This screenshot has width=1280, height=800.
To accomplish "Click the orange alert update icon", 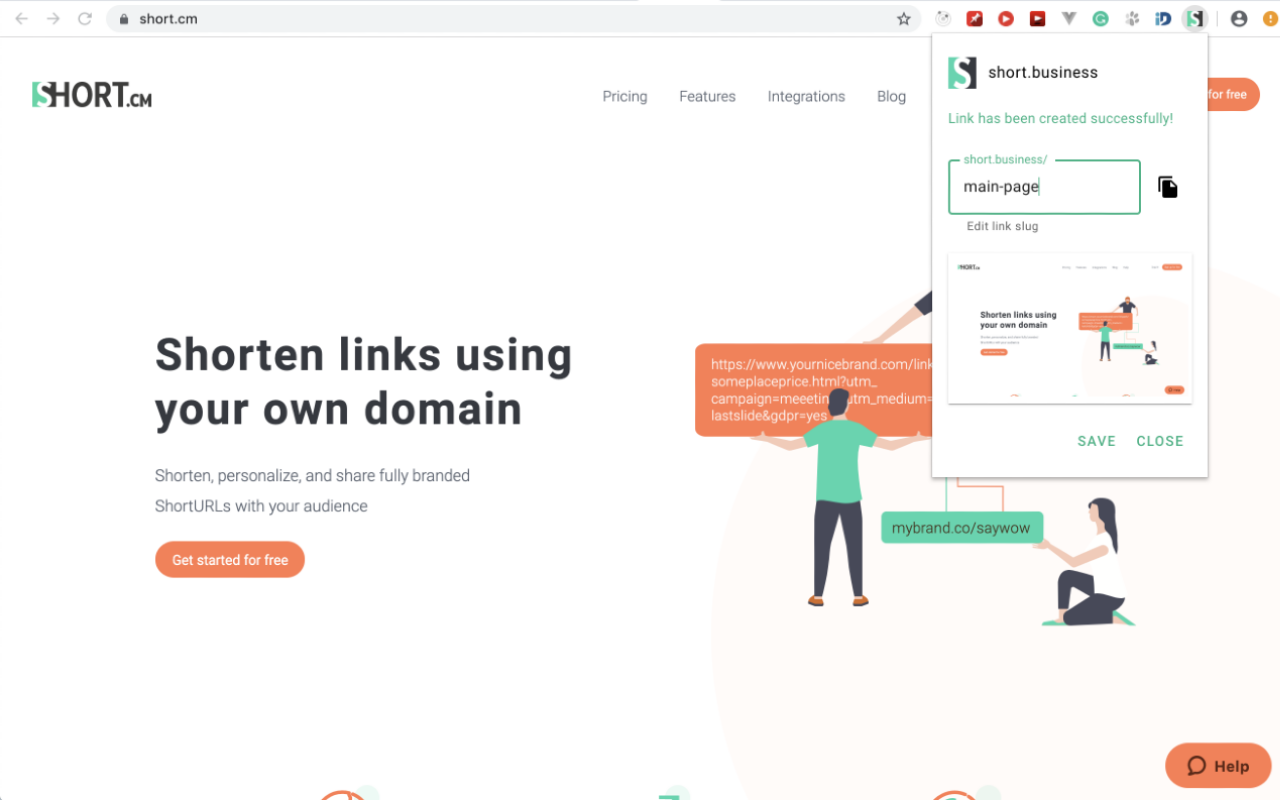I will tap(1271, 18).
